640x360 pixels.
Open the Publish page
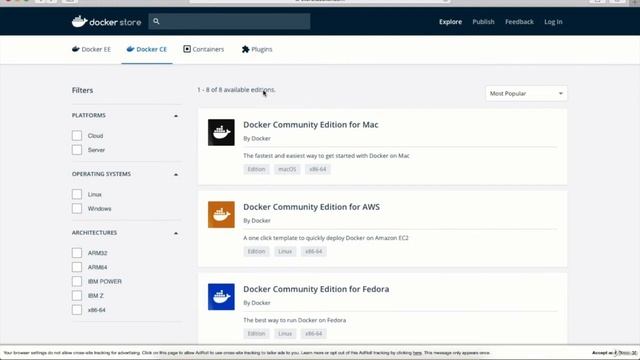tap(483, 22)
